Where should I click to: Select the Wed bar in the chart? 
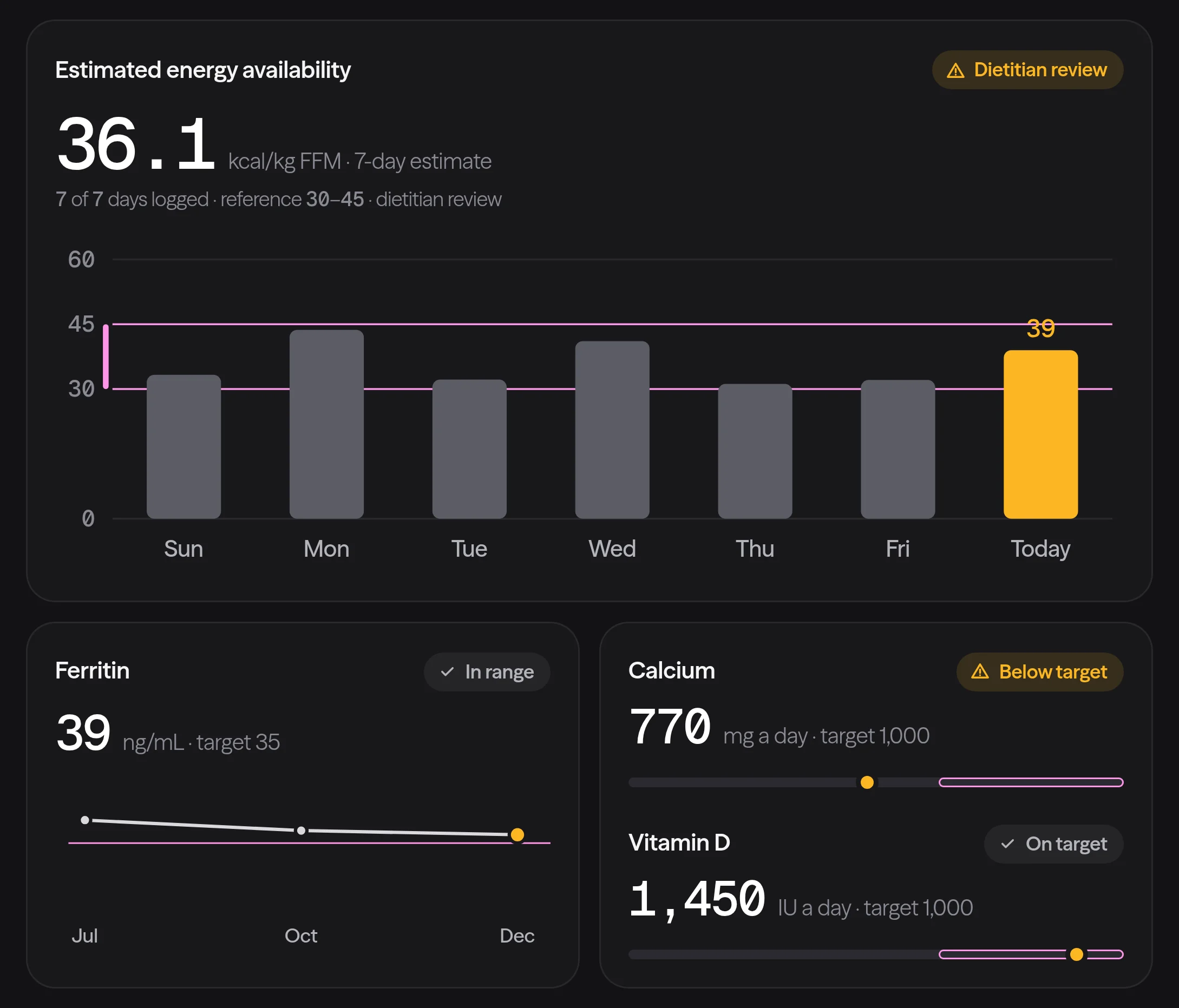(x=612, y=430)
